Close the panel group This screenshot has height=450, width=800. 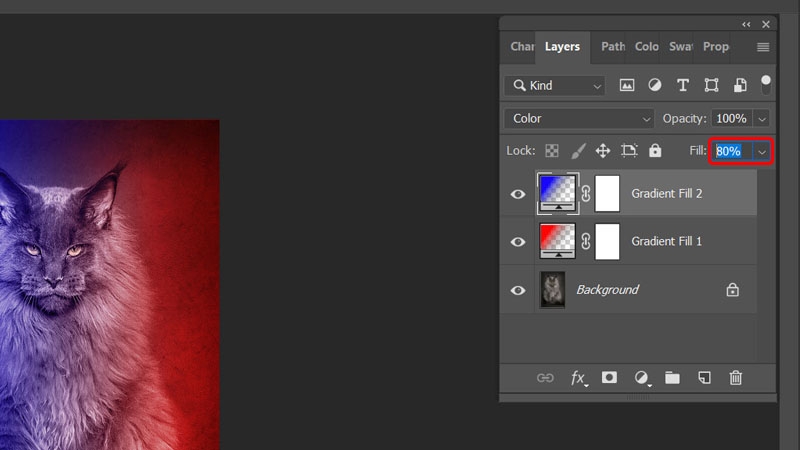[x=766, y=24]
